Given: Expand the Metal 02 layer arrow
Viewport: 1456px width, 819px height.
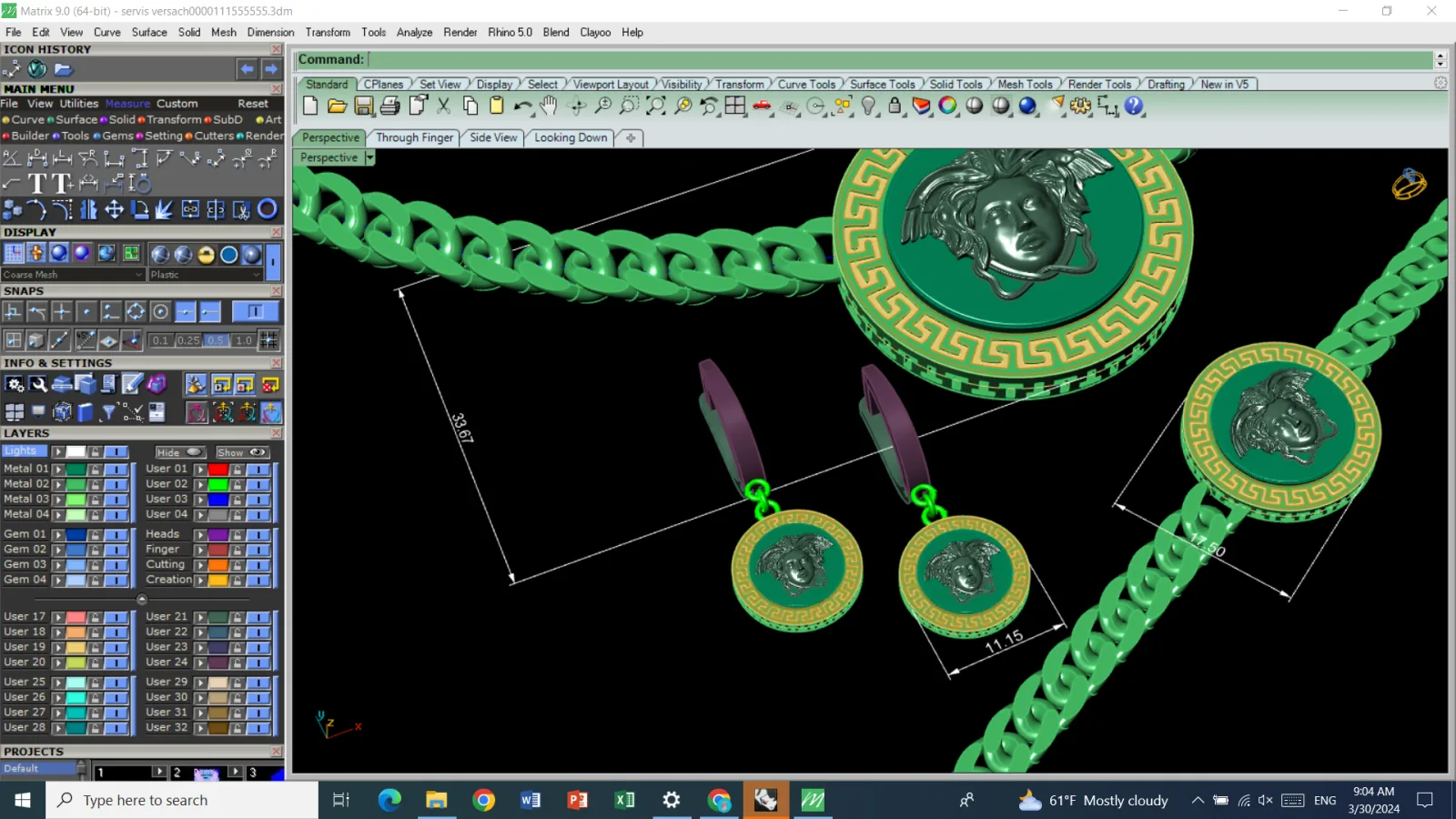Looking at the screenshot, I should coord(58,485).
